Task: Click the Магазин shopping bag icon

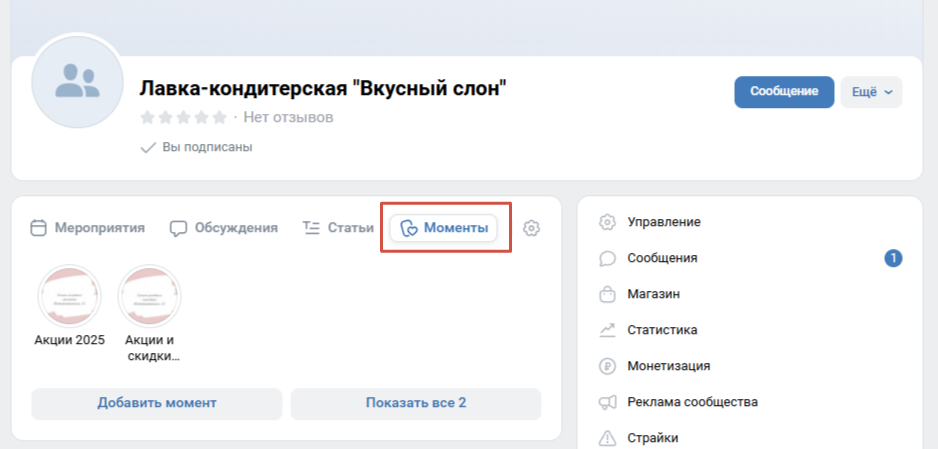Action: [x=607, y=294]
